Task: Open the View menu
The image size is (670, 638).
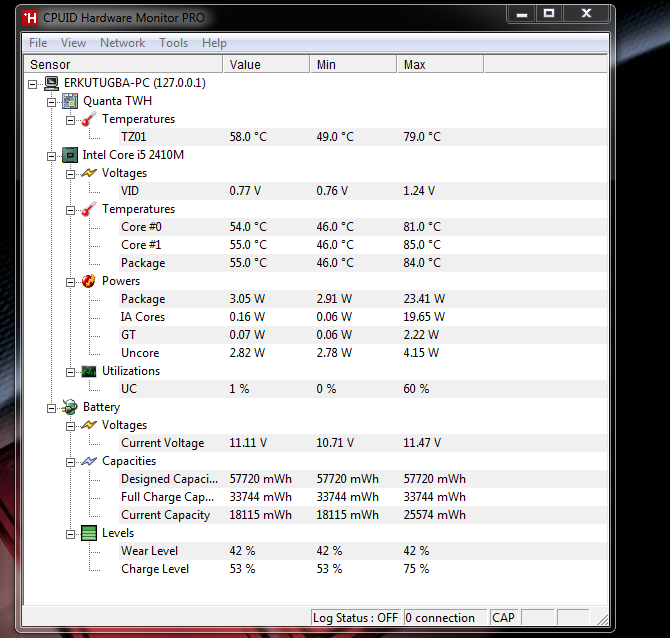Action: tap(73, 43)
